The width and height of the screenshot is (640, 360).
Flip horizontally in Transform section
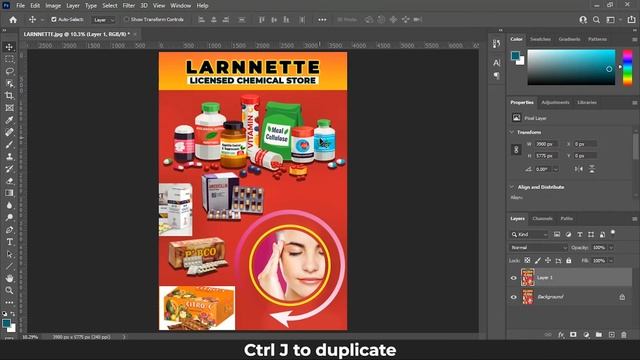pyautogui.click(x=579, y=169)
